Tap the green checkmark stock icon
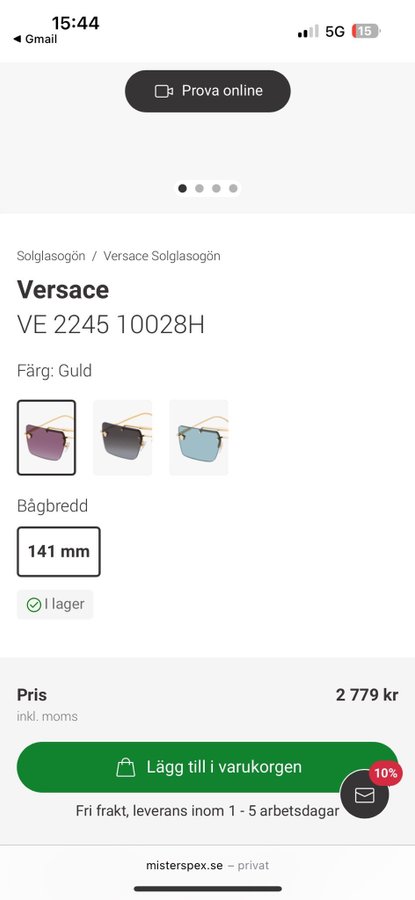415x900 pixels. [x=34, y=604]
